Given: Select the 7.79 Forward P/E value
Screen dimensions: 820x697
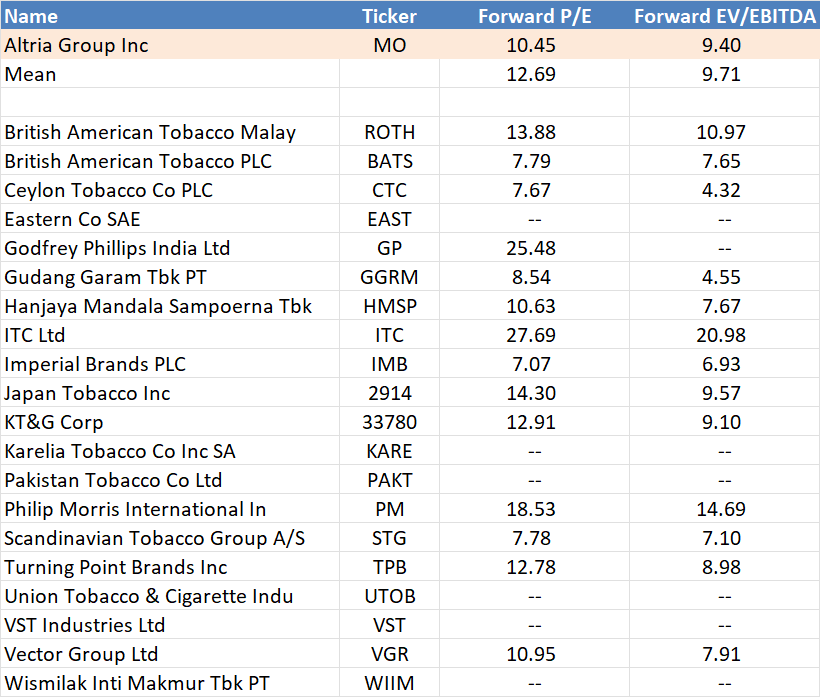Looking at the screenshot, I should (534, 161).
